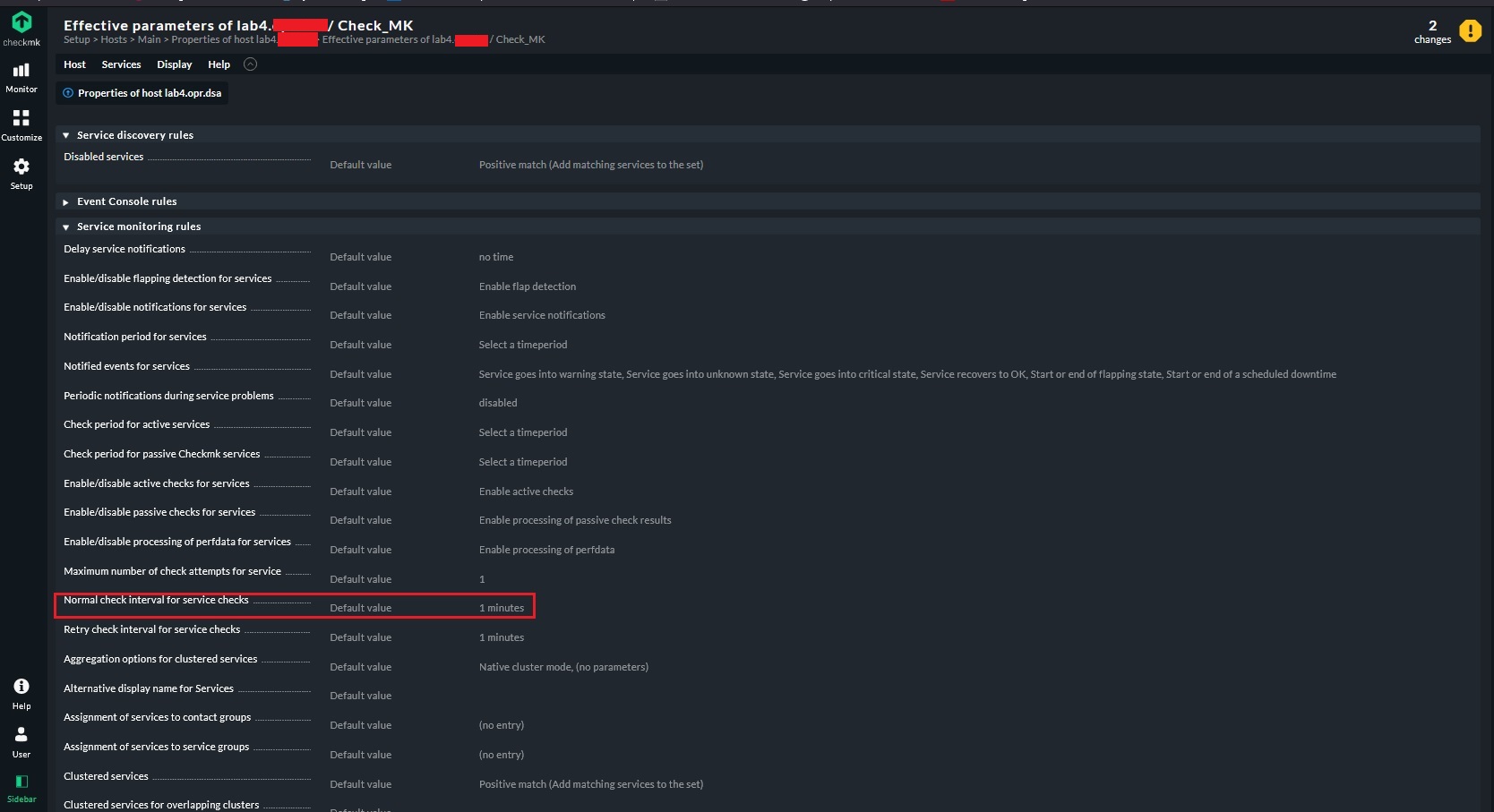Image resolution: width=1494 pixels, height=812 pixels.
Task: Collapse the Service monitoring rules section
Action: [x=65, y=227]
